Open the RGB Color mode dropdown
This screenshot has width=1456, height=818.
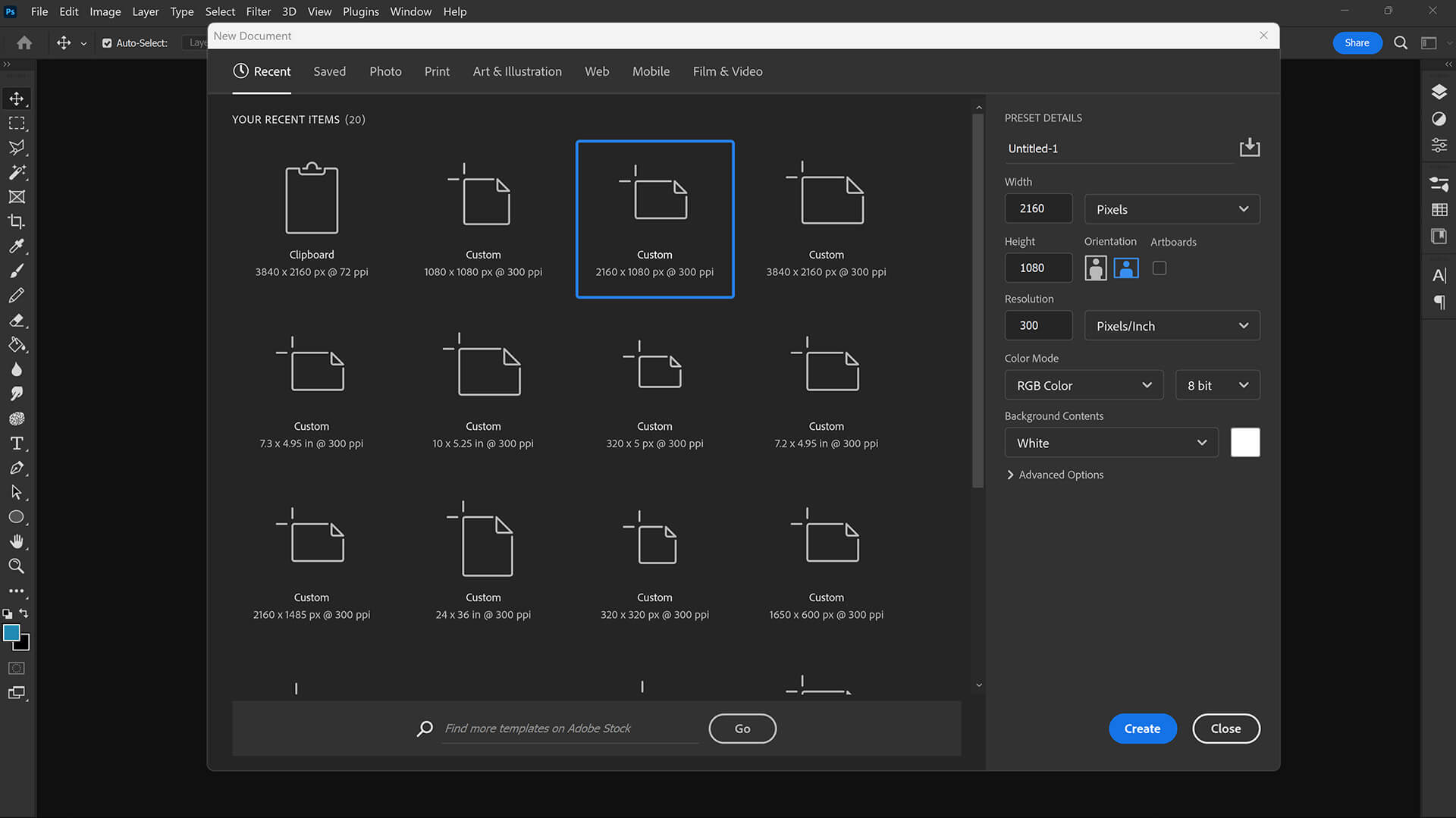pyautogui.click(x=1084, y=385)
